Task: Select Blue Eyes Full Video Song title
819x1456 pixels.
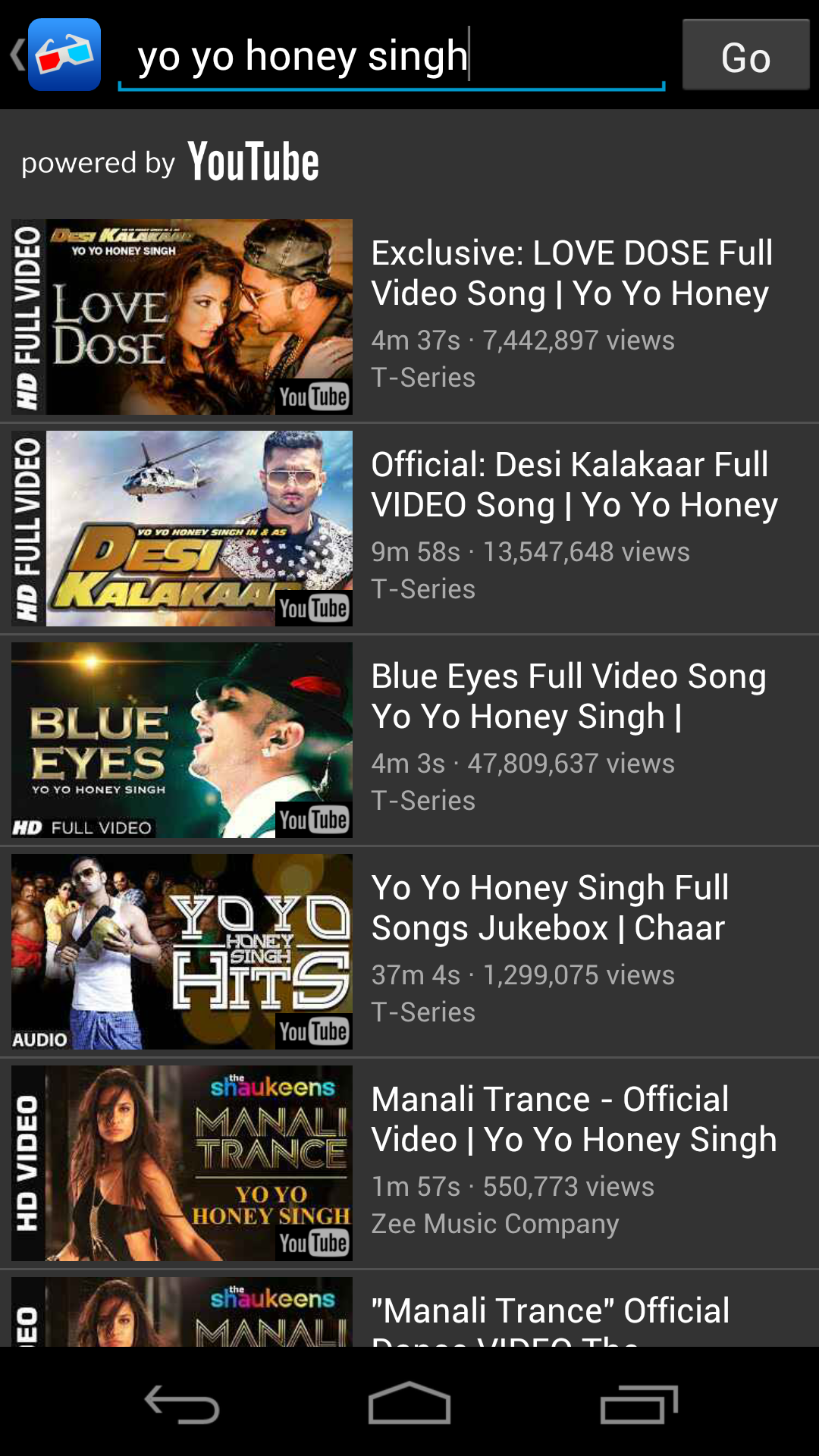Action: (x=569, y=696)
